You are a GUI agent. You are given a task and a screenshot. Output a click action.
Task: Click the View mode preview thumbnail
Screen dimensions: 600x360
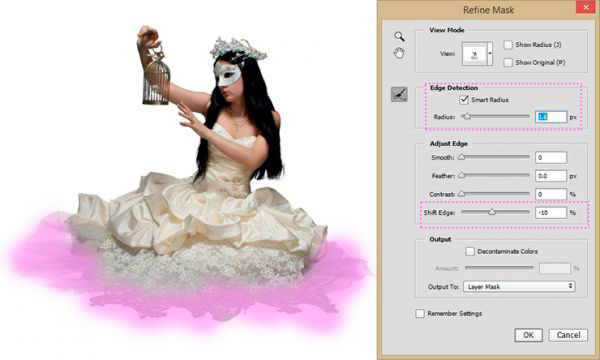pyautogui.click(x=474, y=54)
